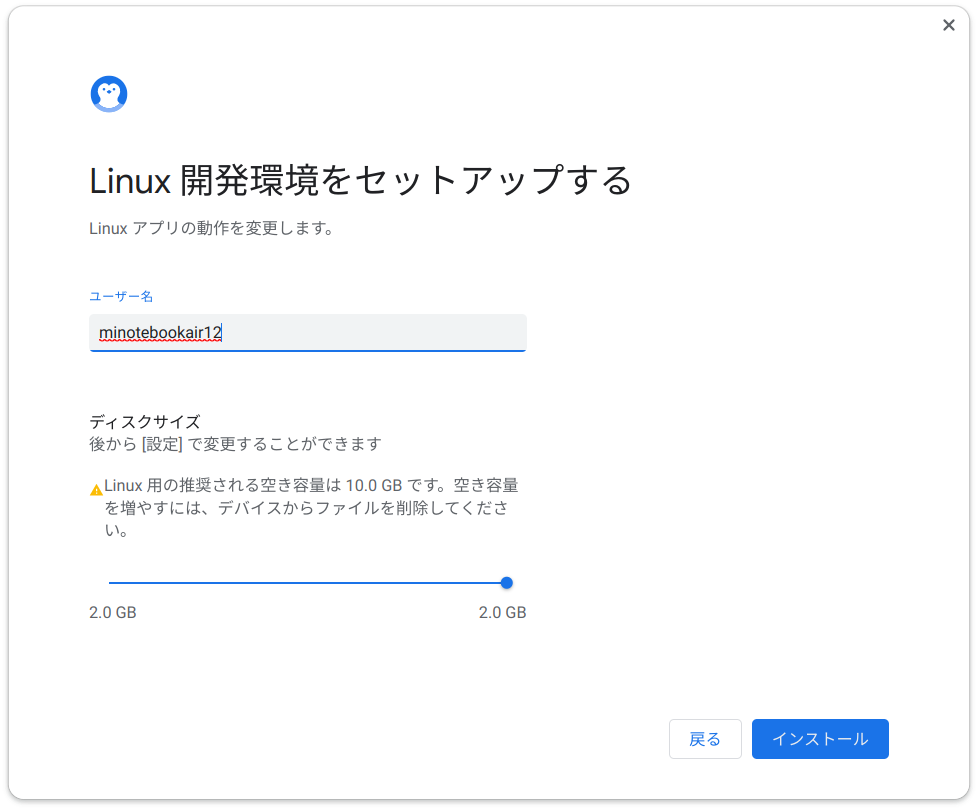The height and width of the screenshot is (810, 978).
Task: Click the 後から [設定] で変更することができます text
Action: click(x=235, y=444)
